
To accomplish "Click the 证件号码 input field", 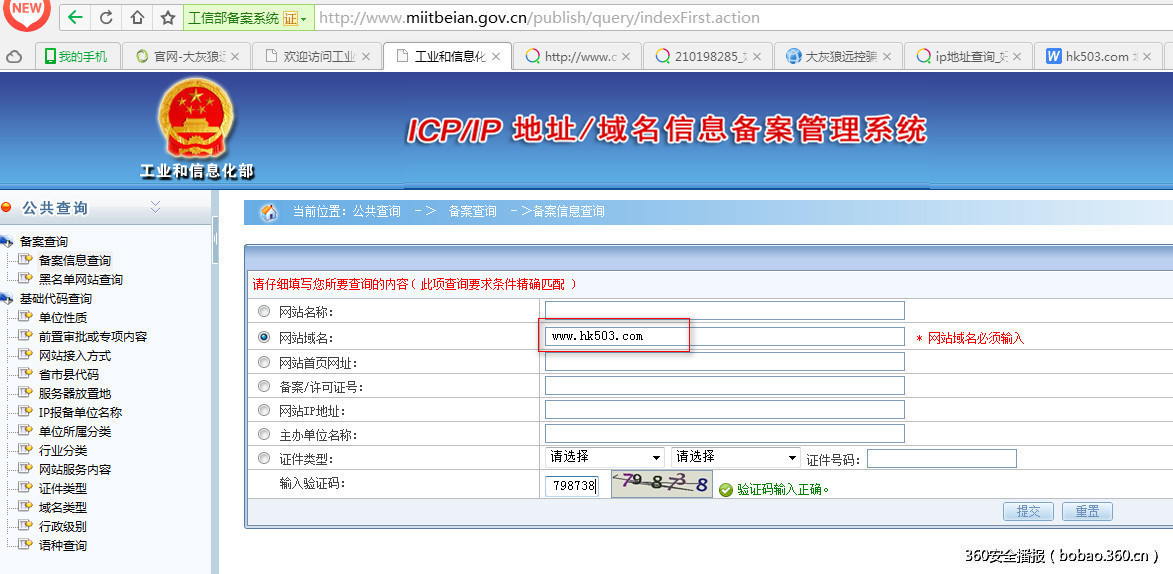I will [941, 458].
